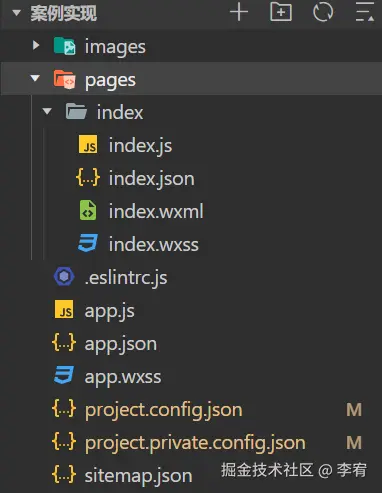Click the ESLint icon of .eslintrc.js
The height and width of the screenshot is (493, 382).
tap(64, 276)
